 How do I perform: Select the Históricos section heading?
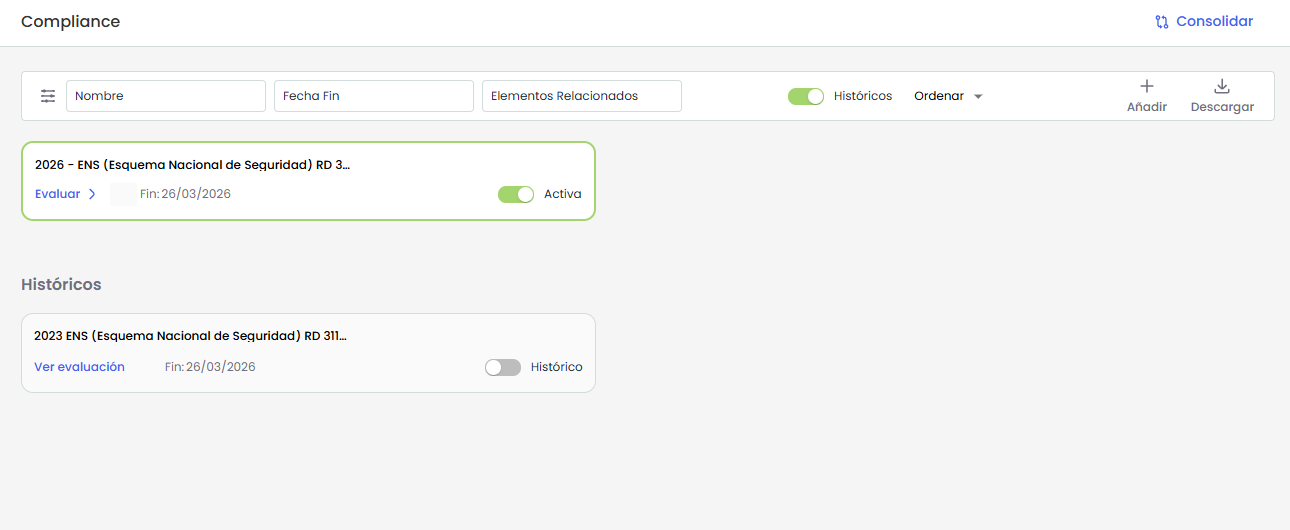[x=61, y=285]
